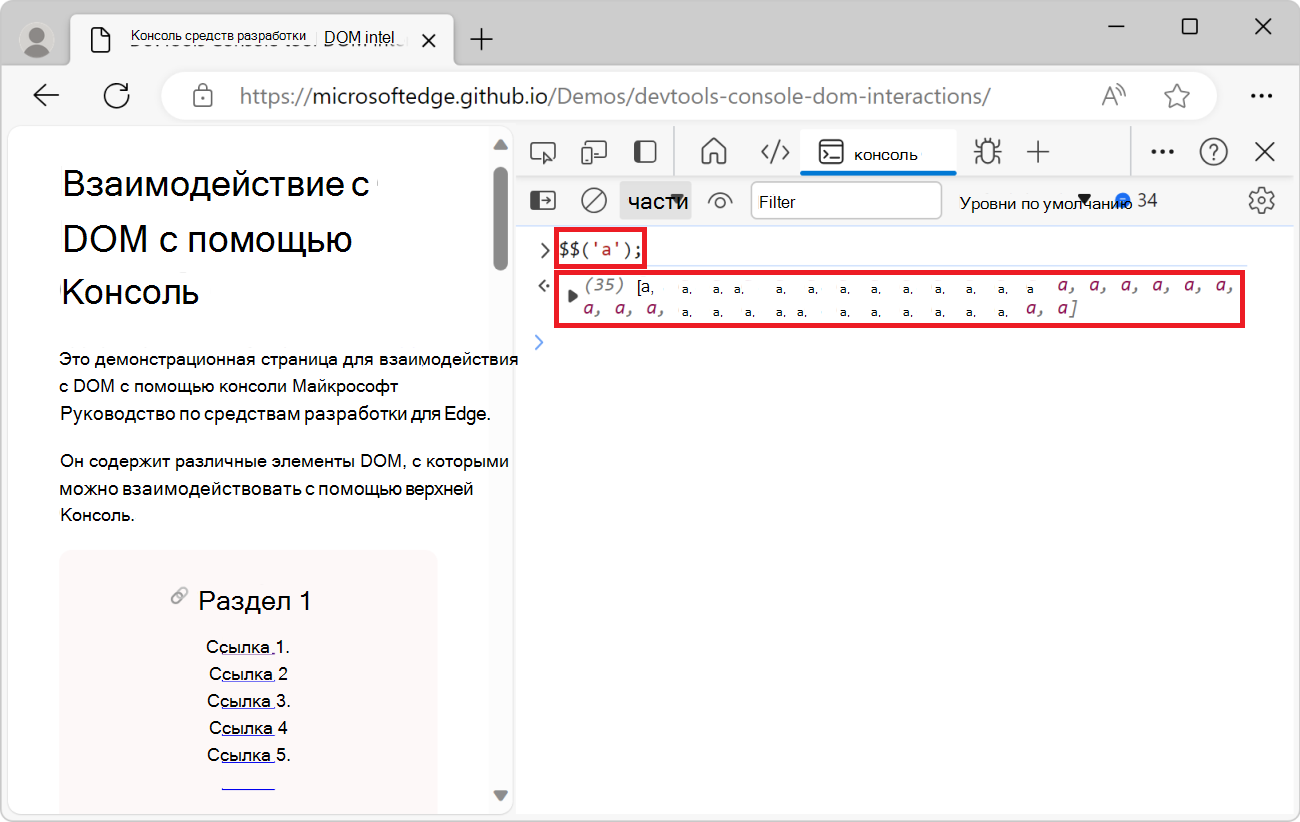The height and width of the screenshot is (822, 1300).
Task: Clear the console with the ⊘ icon
Action: point(593,200)
